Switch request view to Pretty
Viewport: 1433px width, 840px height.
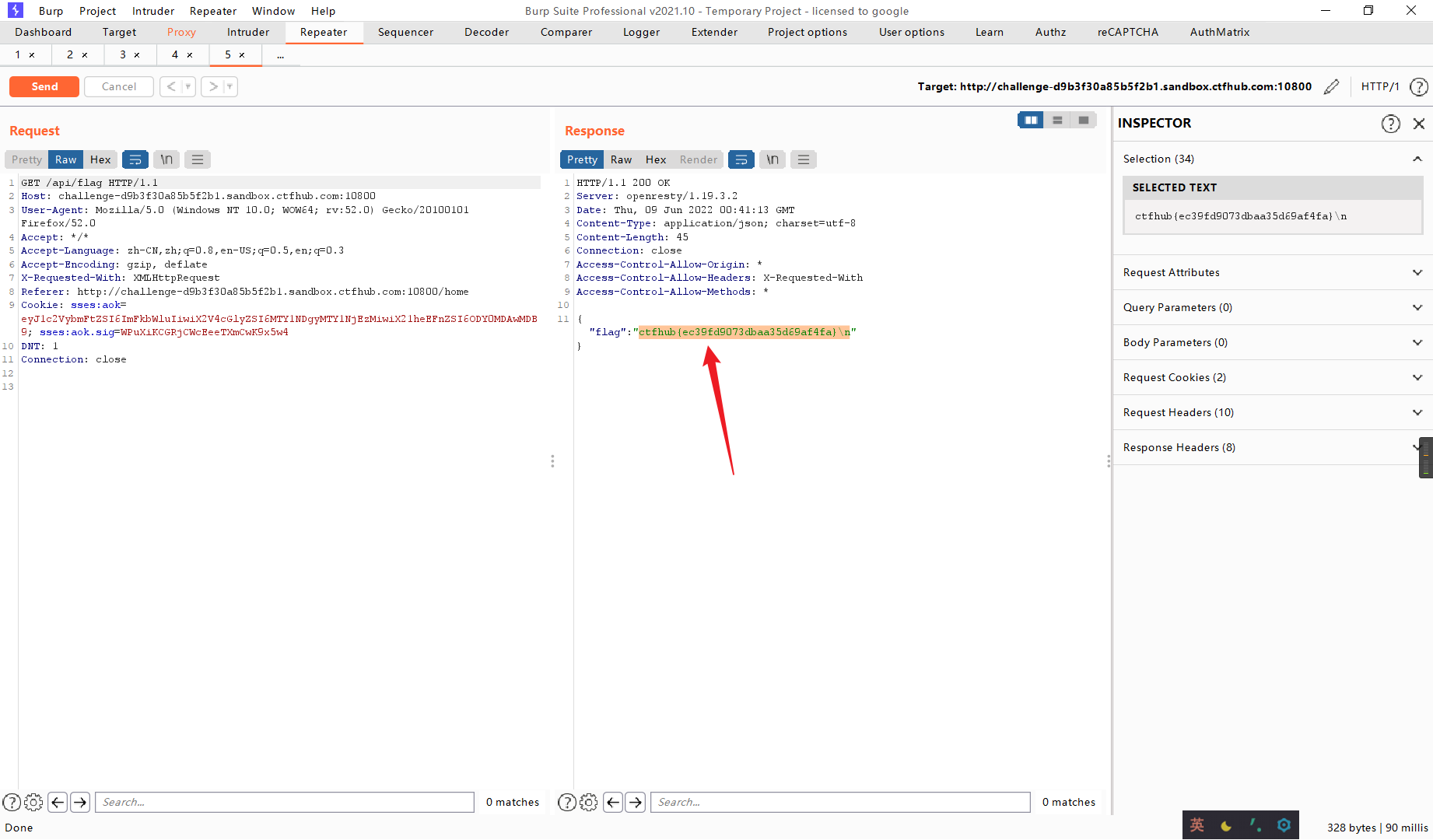click(x=26, y=159)
